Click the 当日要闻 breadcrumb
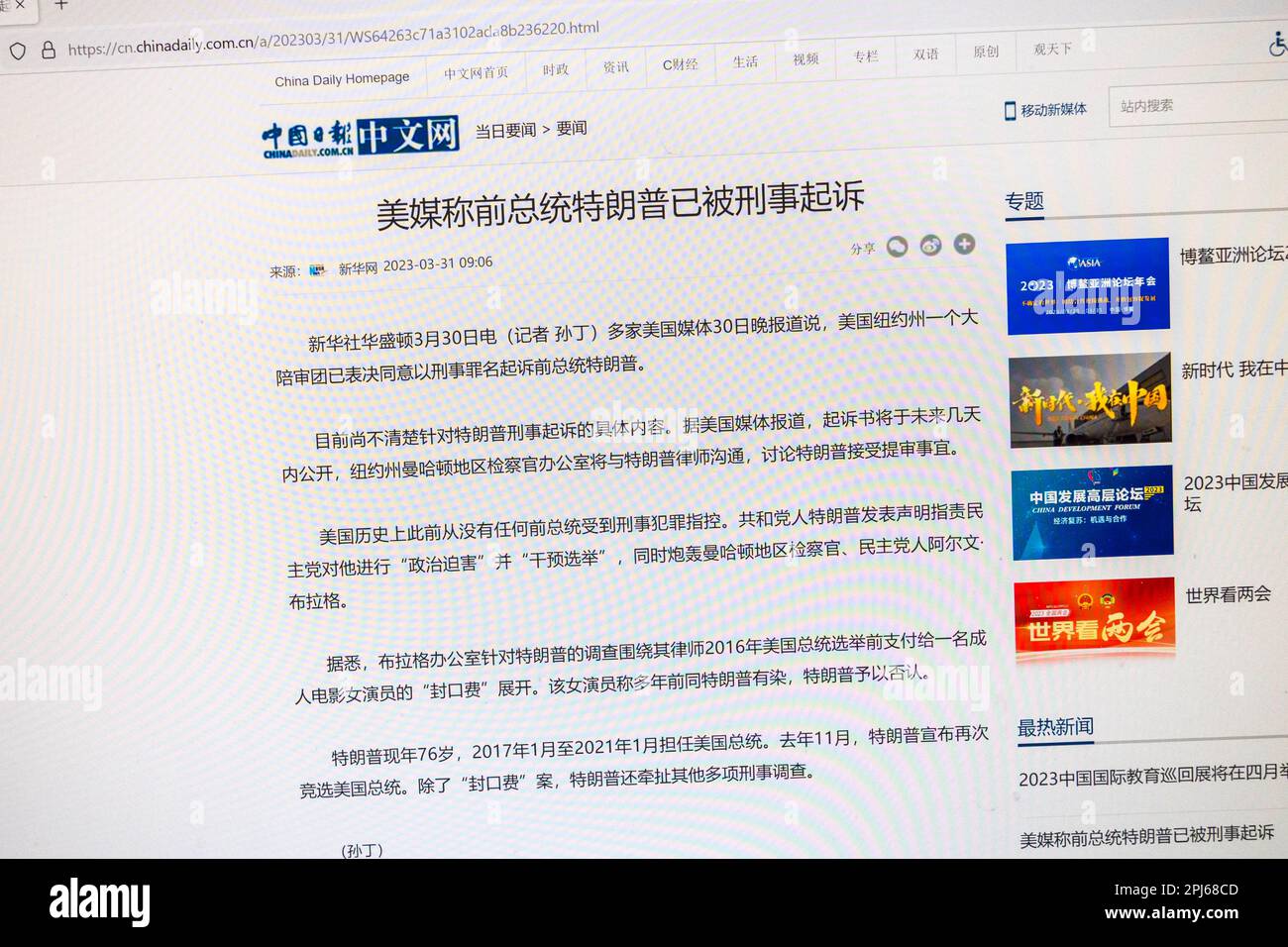This screenshot has height=947, width=1288. (x=505, y=131)
